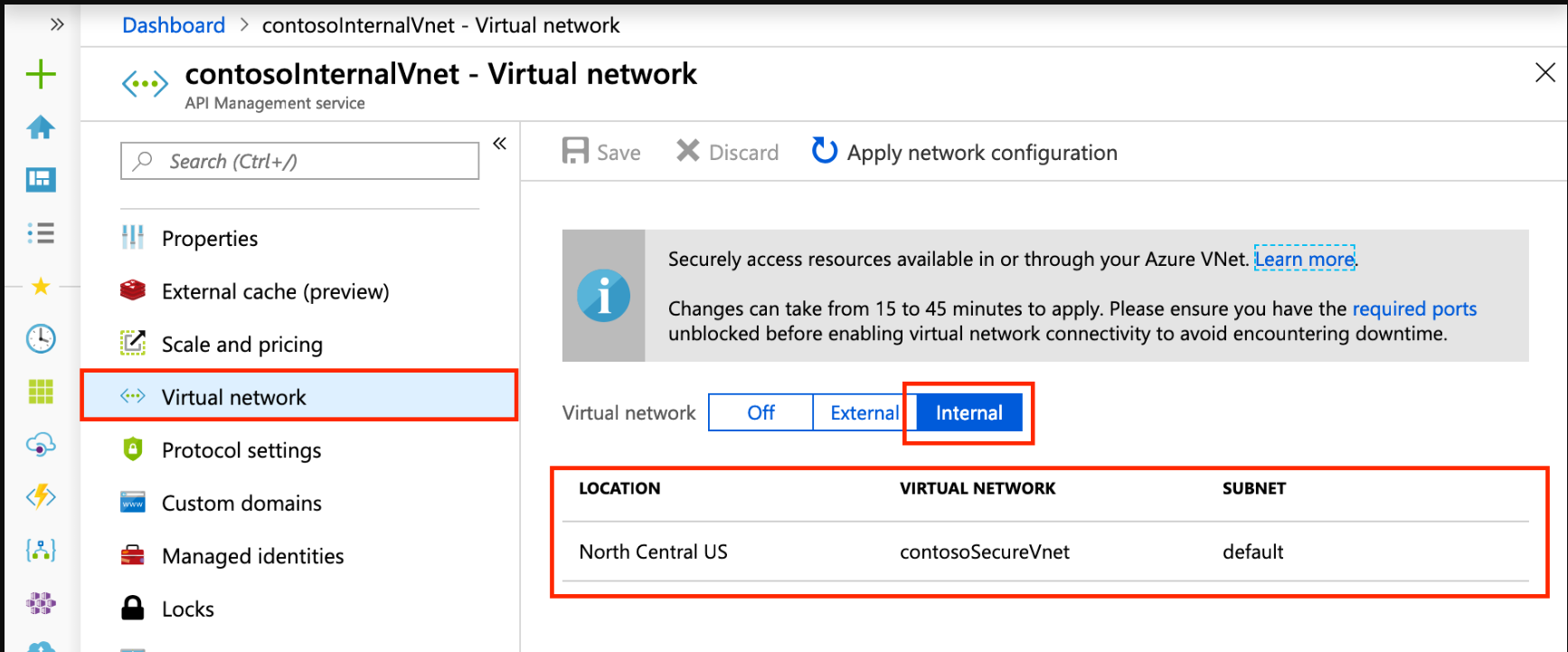The height and width of the screenshot is (652, 1568).
Task: Close the Virtual network blade
Action: [1545, 72]
